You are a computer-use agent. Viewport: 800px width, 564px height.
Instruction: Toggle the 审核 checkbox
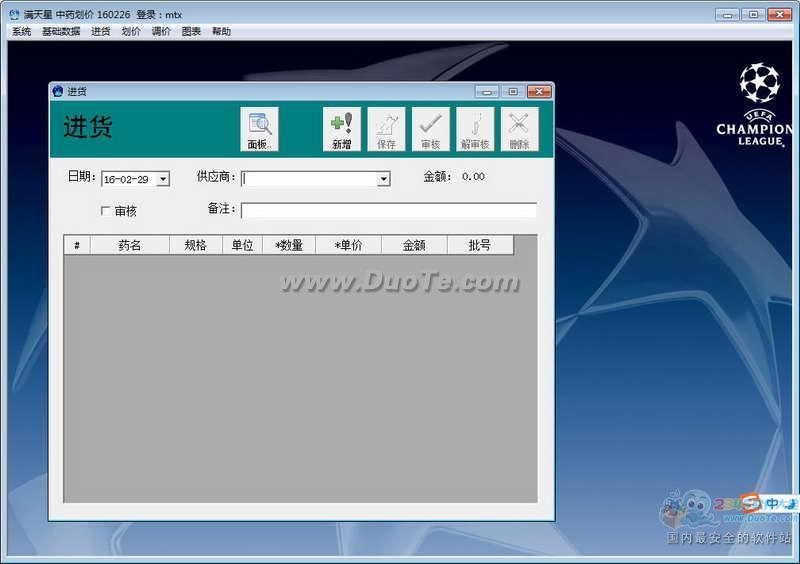tap(106, 210)
